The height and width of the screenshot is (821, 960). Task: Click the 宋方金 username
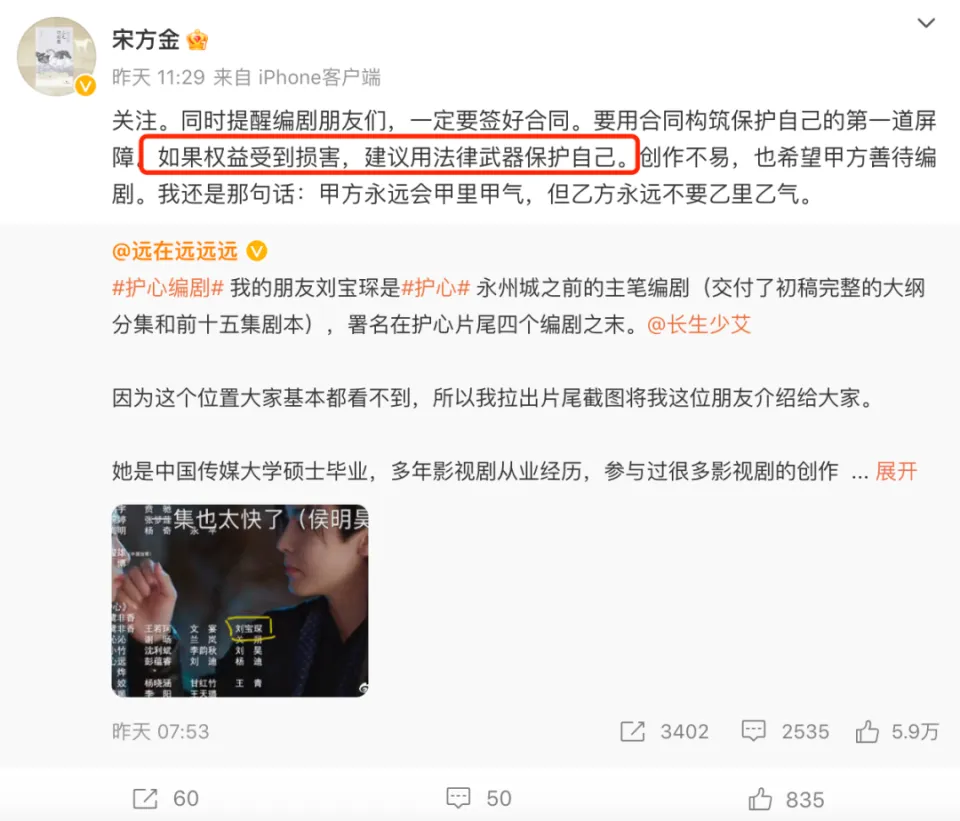[145, 40]
